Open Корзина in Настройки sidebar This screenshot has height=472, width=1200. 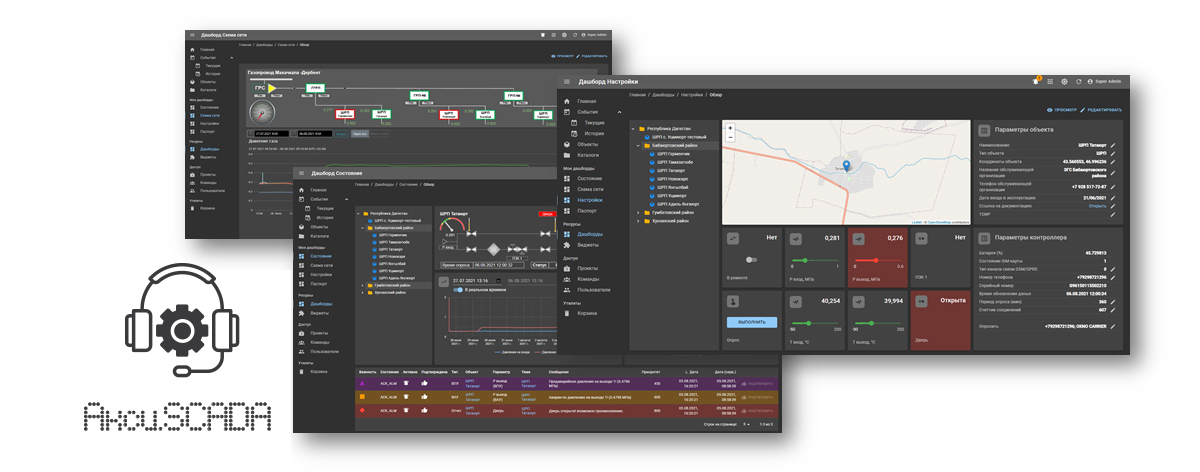click(x=587, y=312)
